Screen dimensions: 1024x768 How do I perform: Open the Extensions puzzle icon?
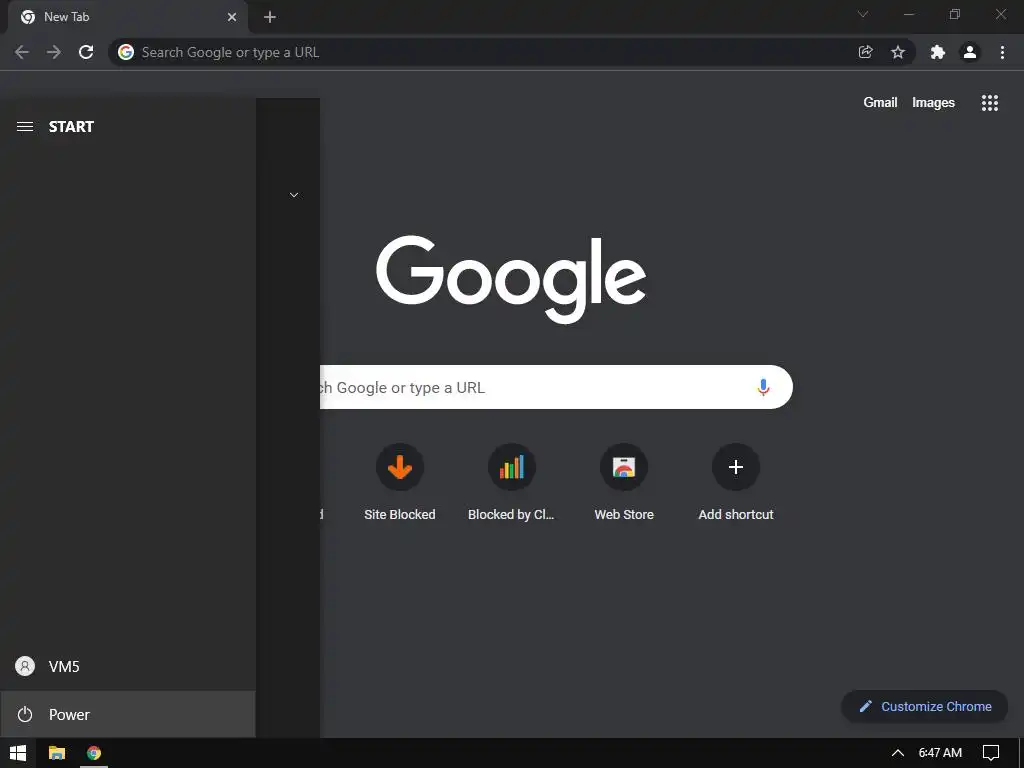[x=938, y=52]
